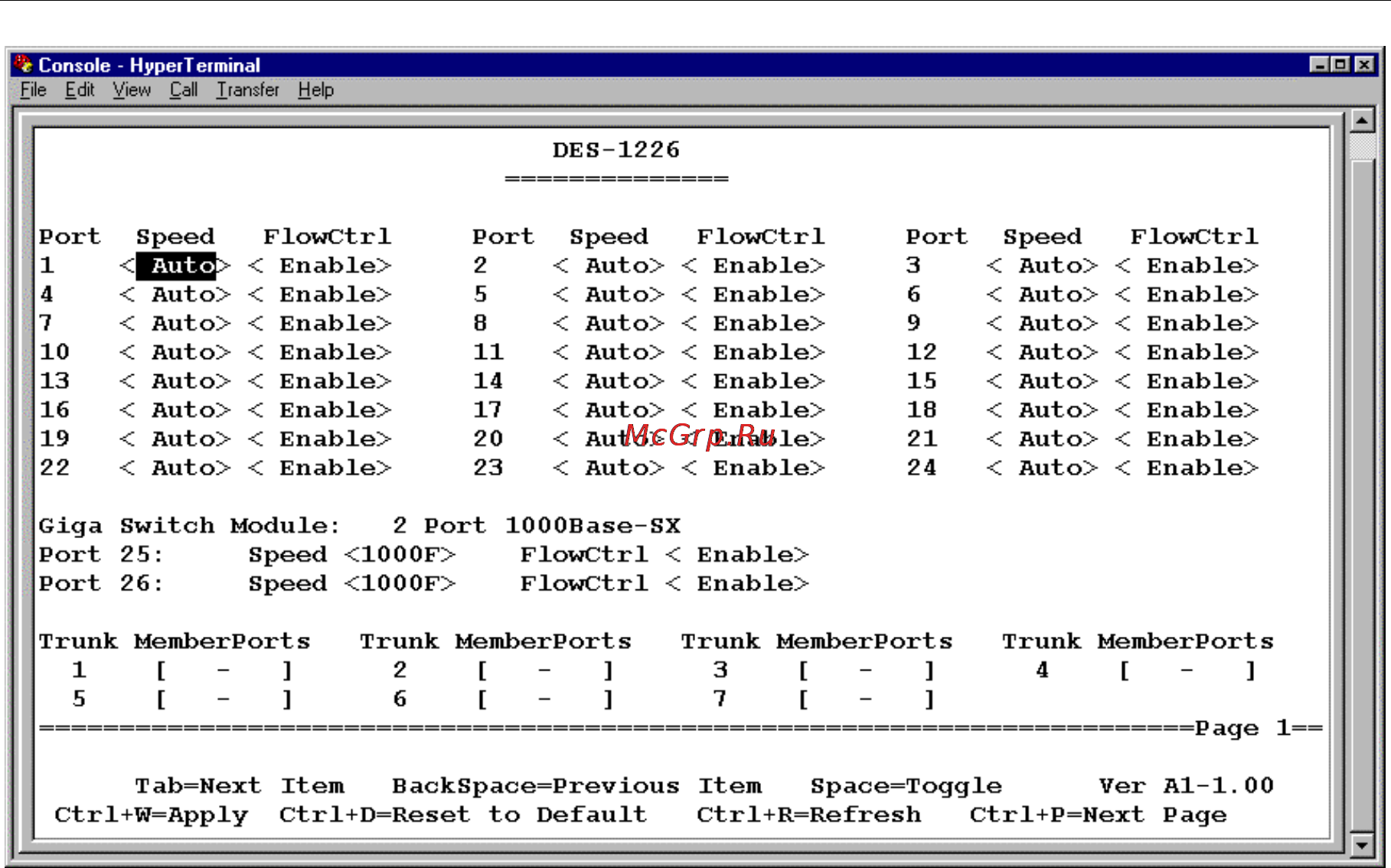The image size is (1391, 868).
Task: Click Trunk 7 MemberPorts bracket field
Action: (866, 699)
